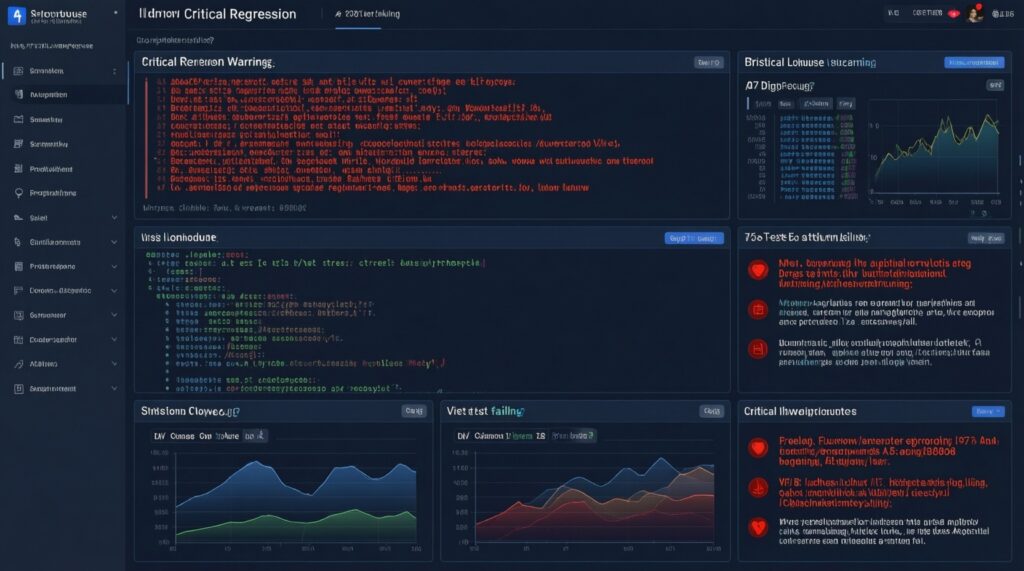The image size is (1024, 571).
Task: Click the small icon left of the header tab label
Action: pyautogui.click(x=338, y=14)
